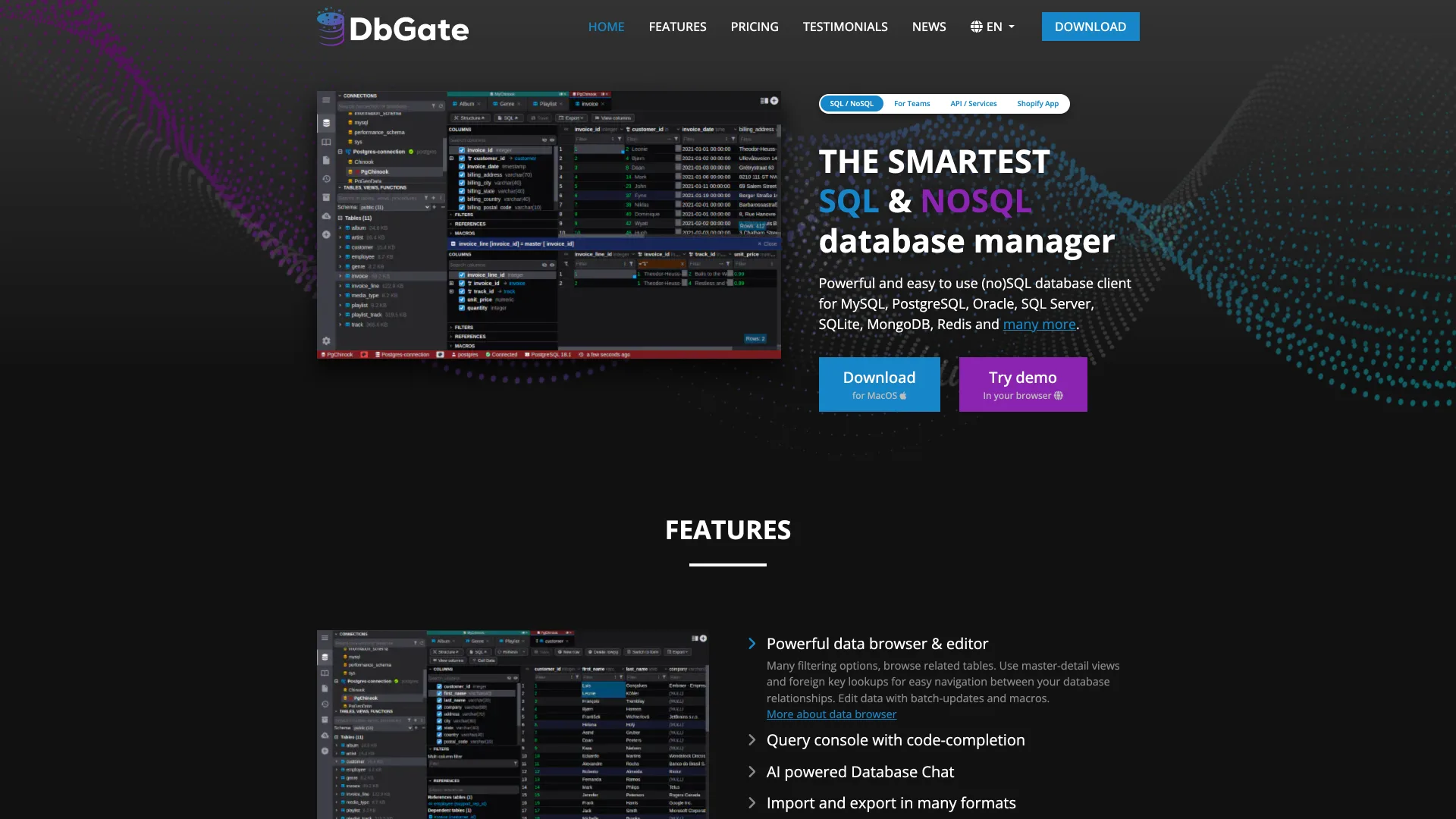Switch to the For Teams tab
Screen dimensions: 1456x819
point(912,104)
